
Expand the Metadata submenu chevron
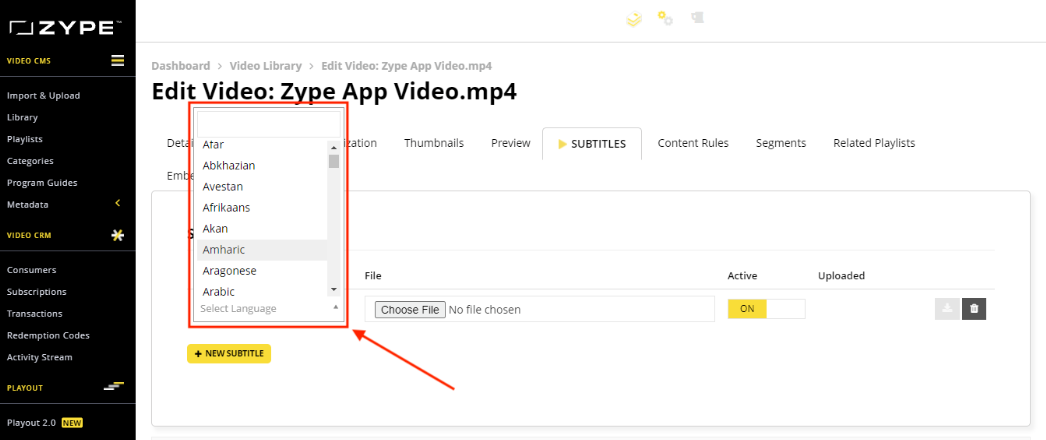click(x=117, y=203)
